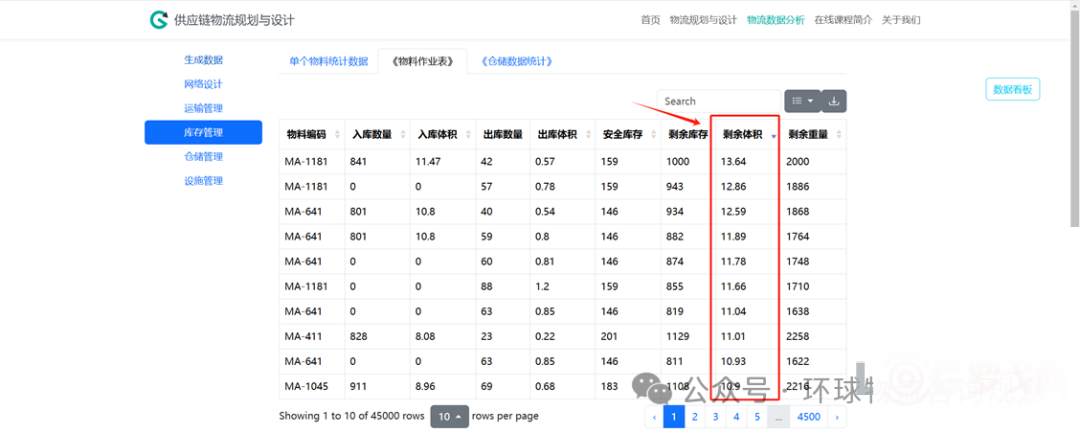
Task: Click remaining volume value 12.86
Action: tap(734, 187)
